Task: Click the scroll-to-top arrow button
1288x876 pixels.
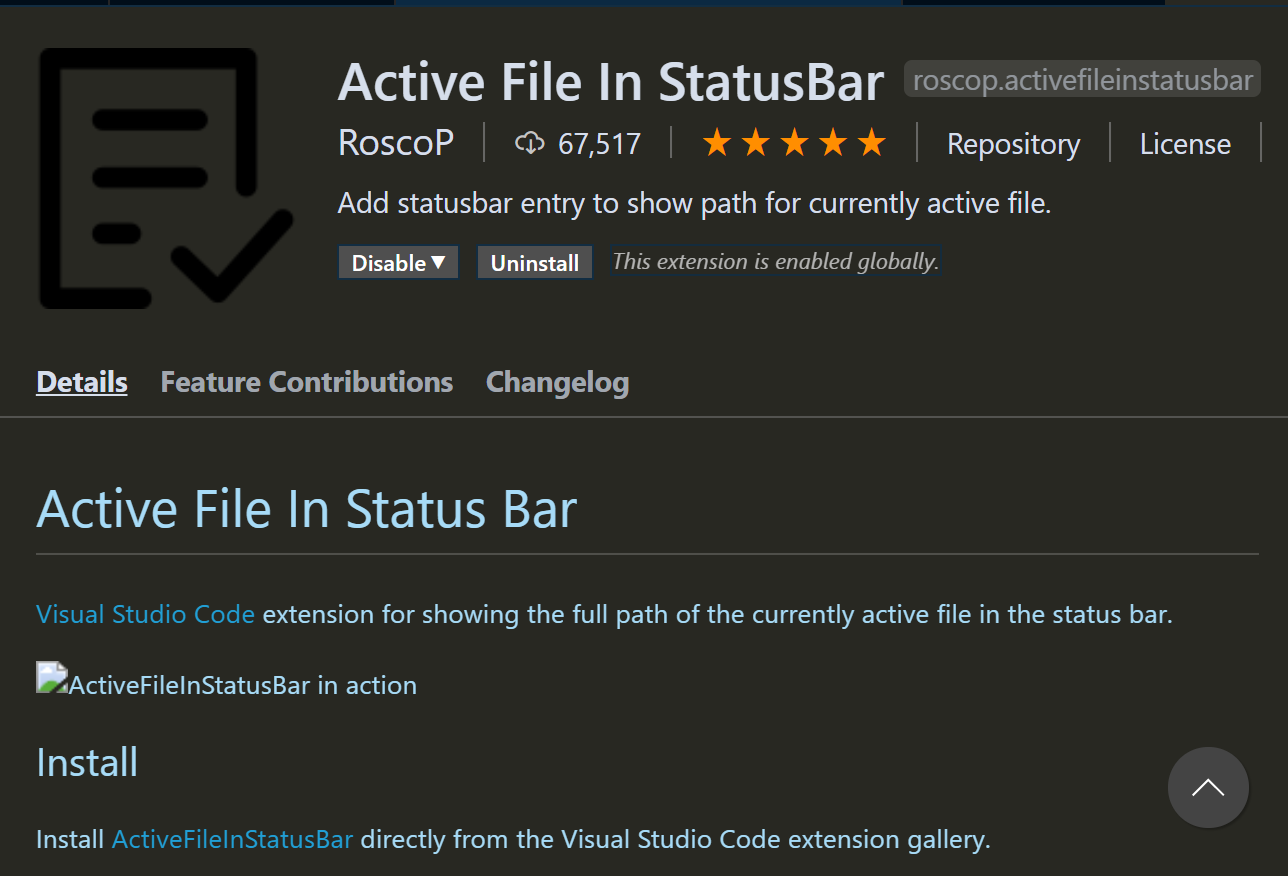Action: coord(1208,788)
